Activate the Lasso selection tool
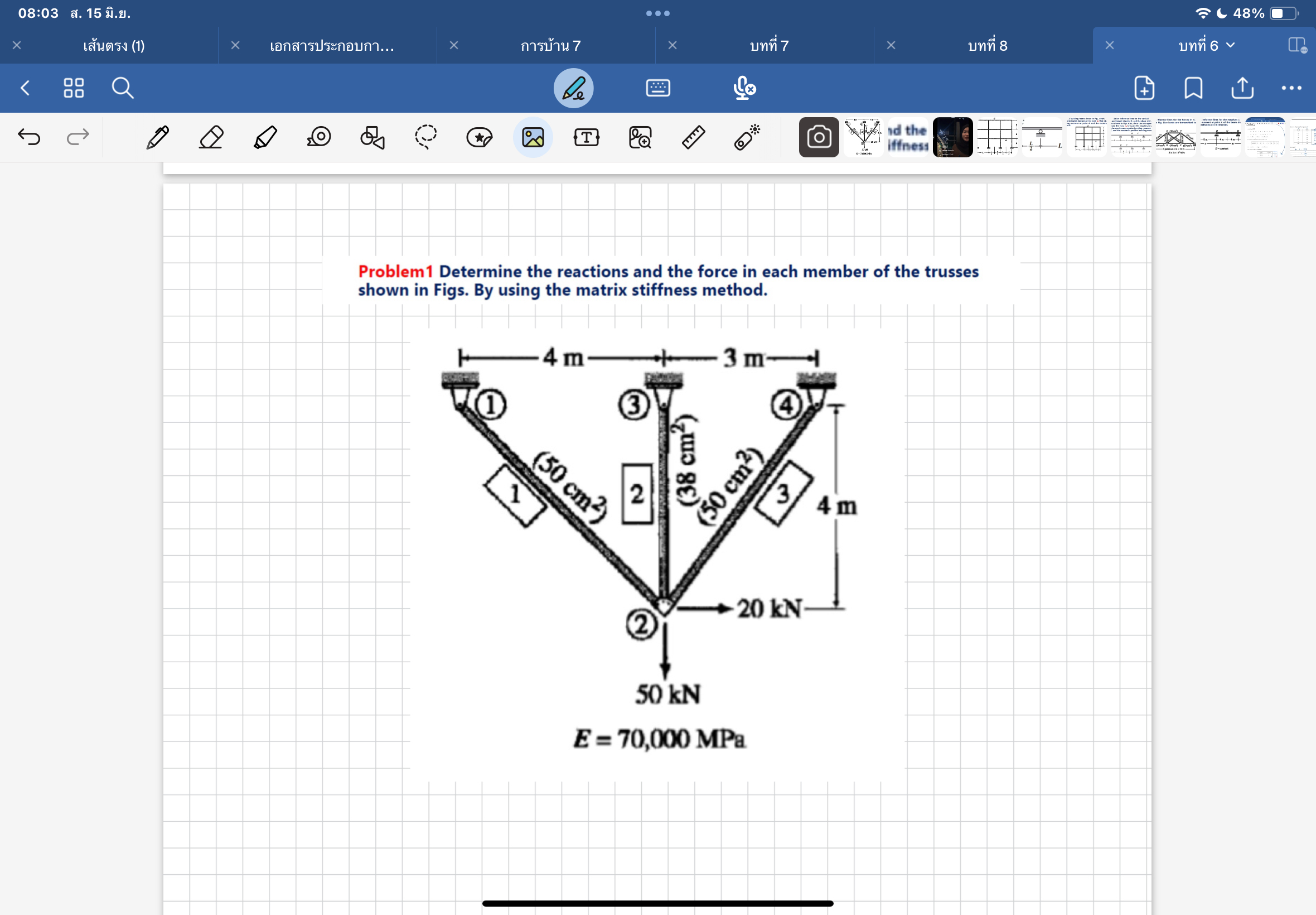This screenshot has height=915, width=1316. coord(426,137)
